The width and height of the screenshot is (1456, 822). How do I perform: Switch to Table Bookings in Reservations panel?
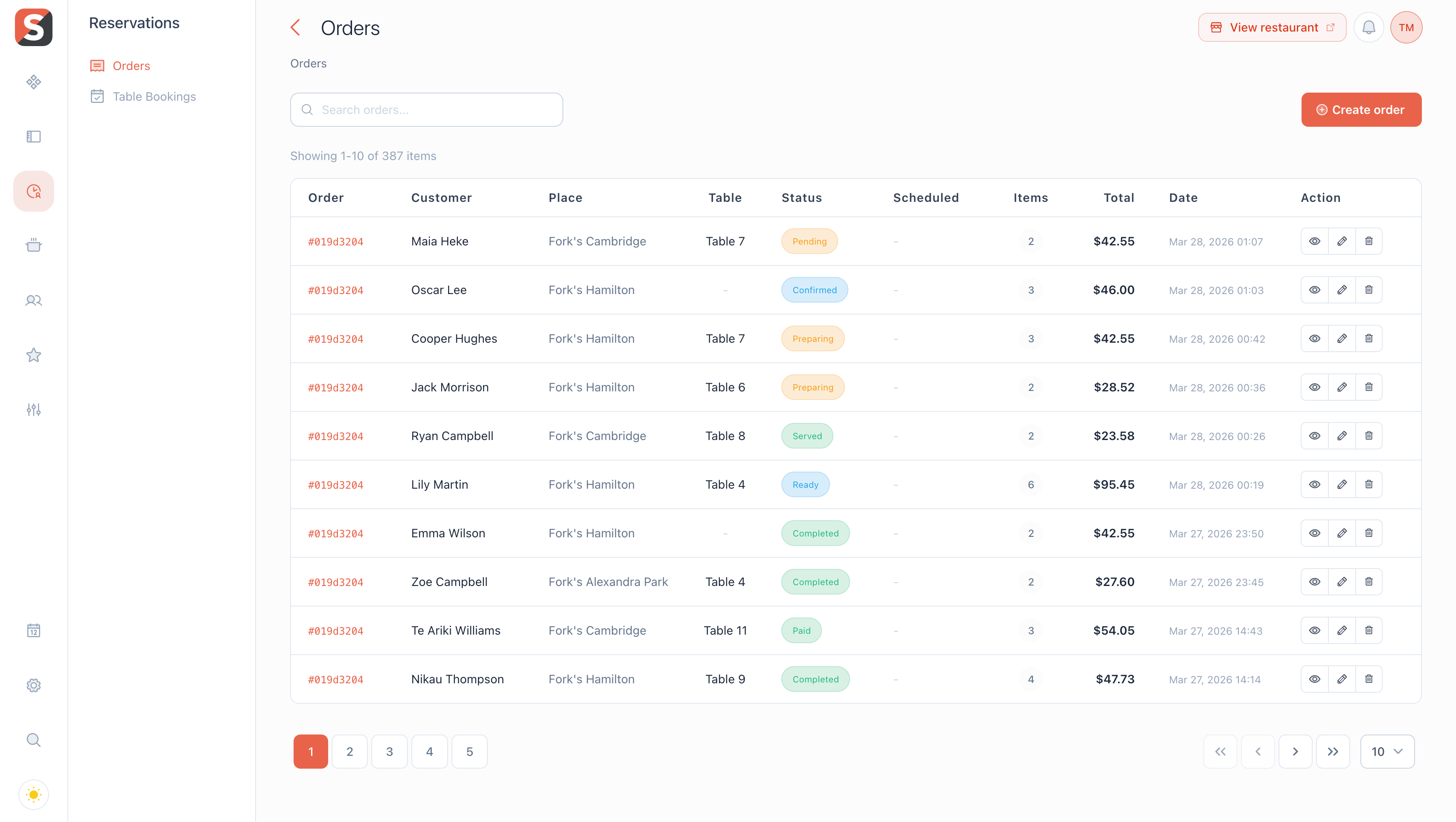pyautogui.click(x=154, y=96)
